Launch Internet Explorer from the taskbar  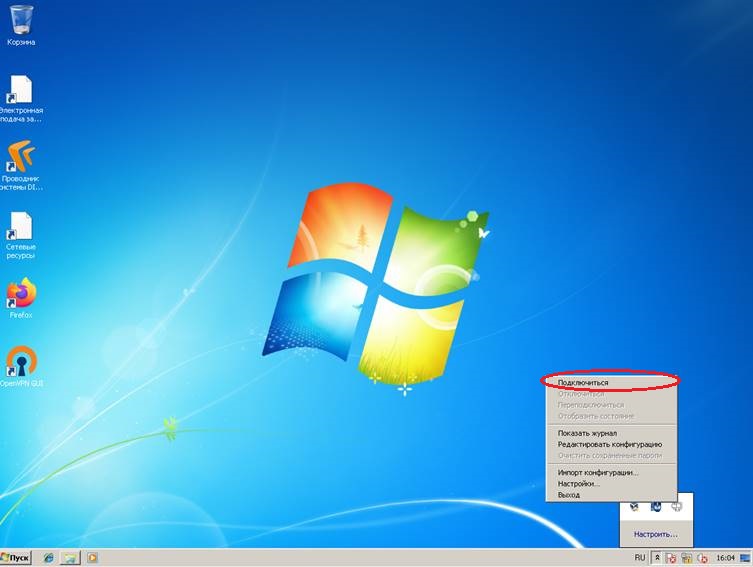pyautogui.click(x=49, y=557)
